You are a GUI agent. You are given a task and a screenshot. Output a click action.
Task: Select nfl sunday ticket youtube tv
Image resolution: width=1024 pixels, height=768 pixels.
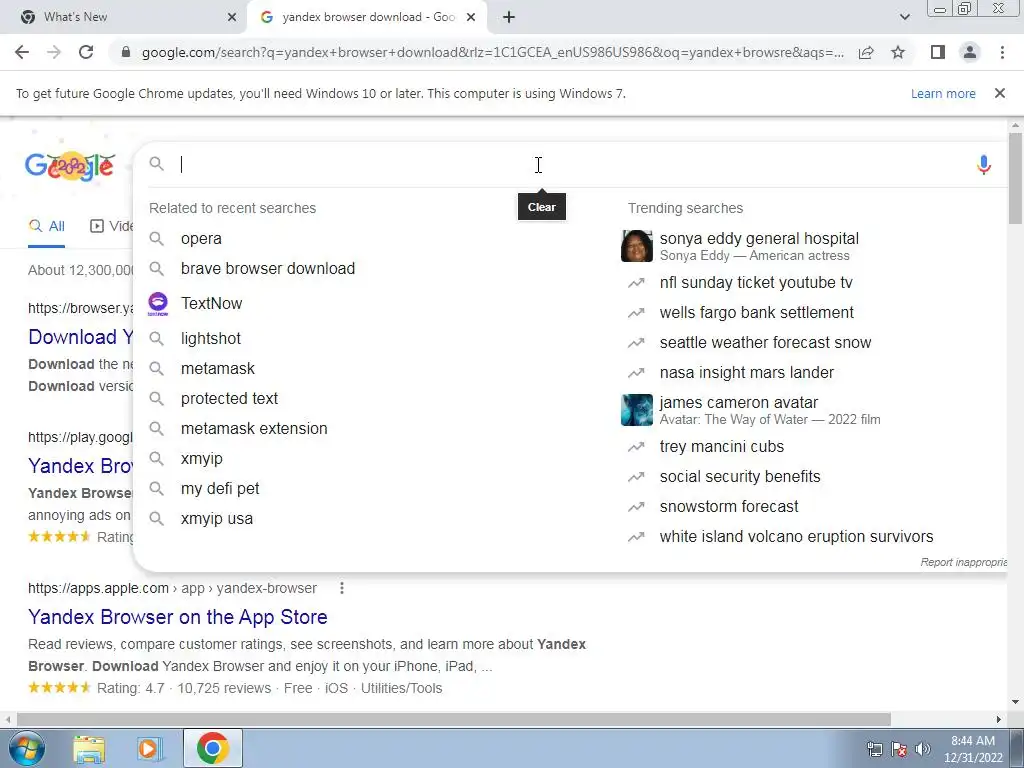click(756, 282)
